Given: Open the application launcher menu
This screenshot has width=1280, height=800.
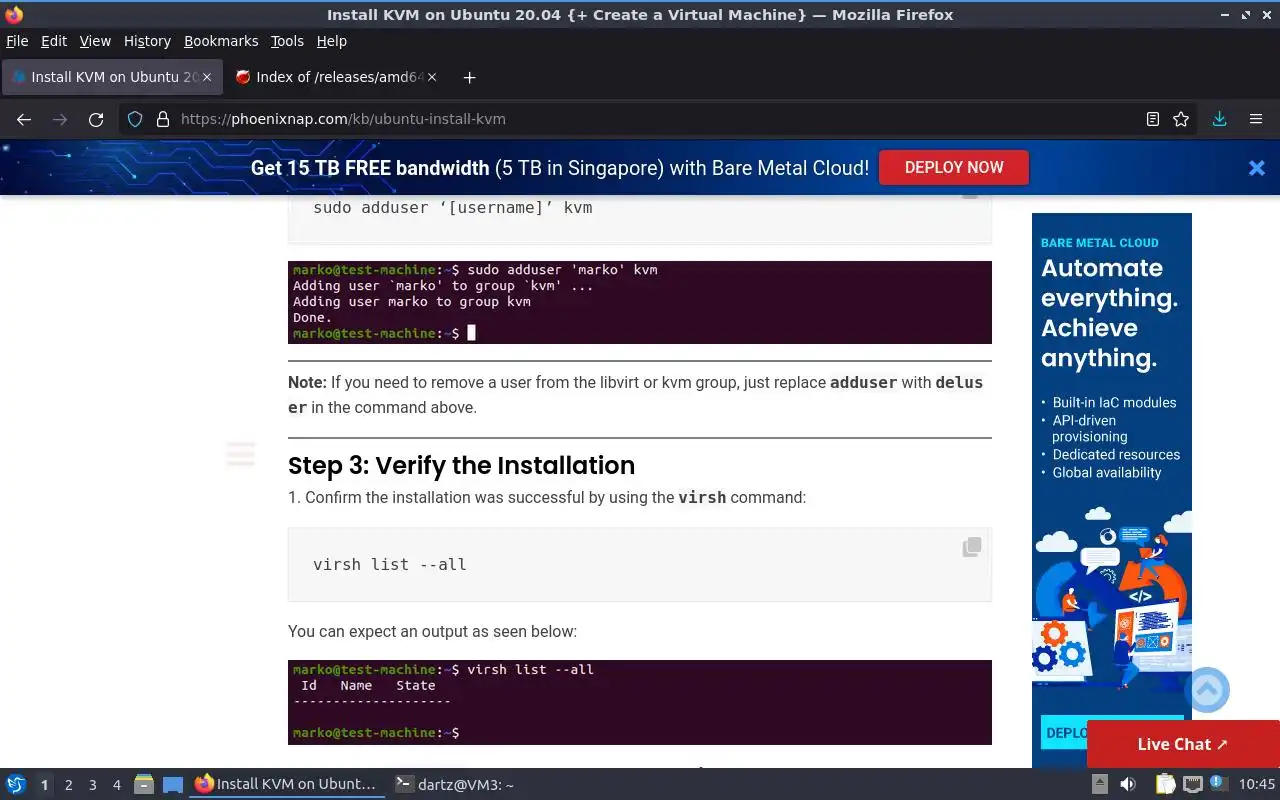Looking at the screenshot, I should point(16,784).
